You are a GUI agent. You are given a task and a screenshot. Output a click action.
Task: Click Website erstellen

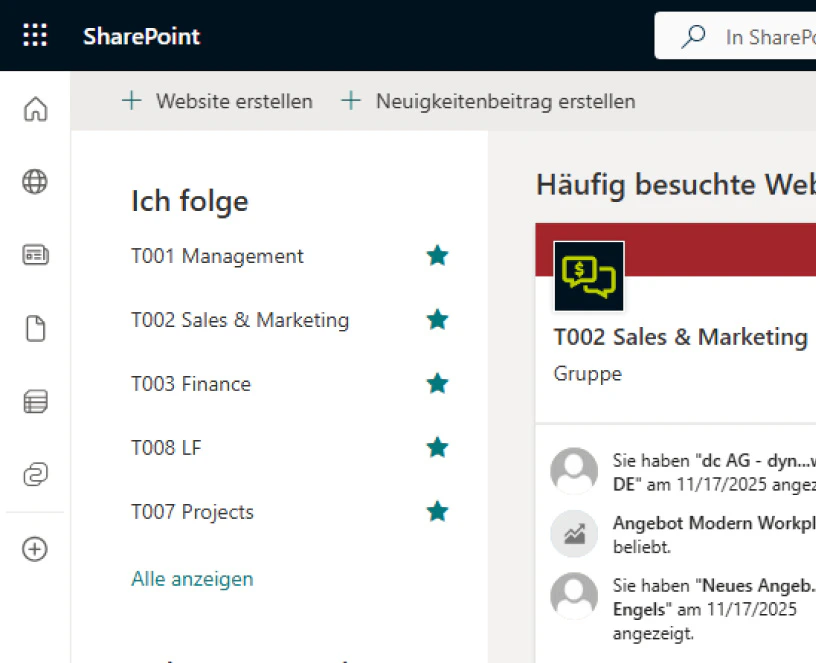[234, 101]
